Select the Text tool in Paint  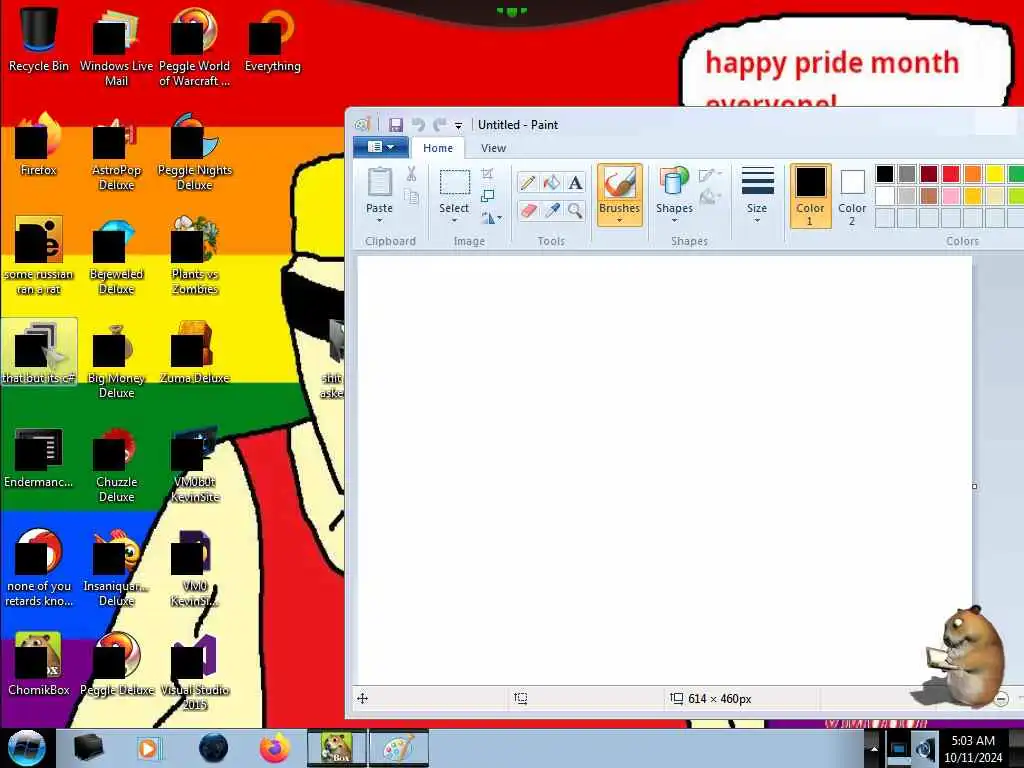(575, 182)
